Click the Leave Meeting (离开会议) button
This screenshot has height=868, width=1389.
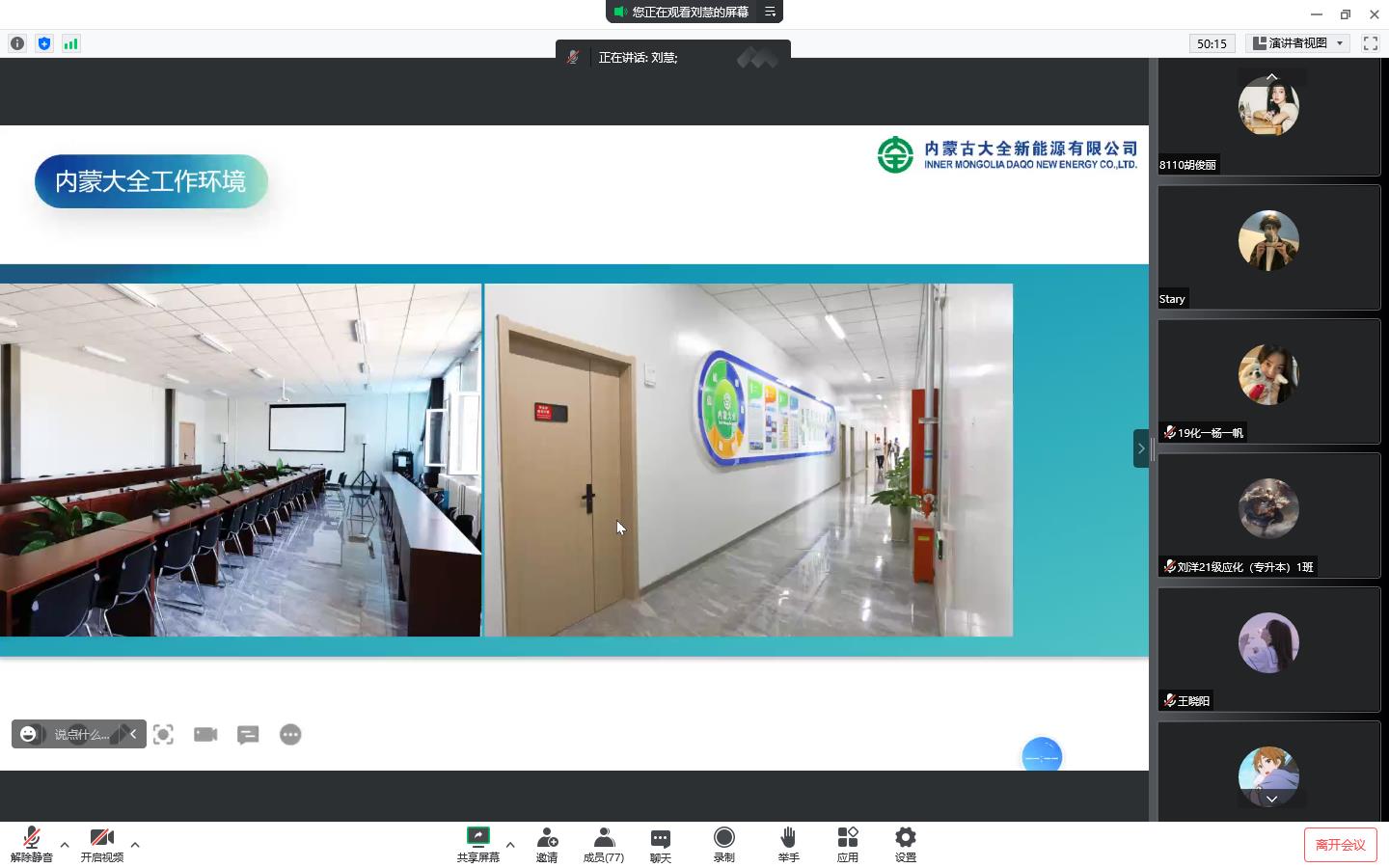(1340, 845)
